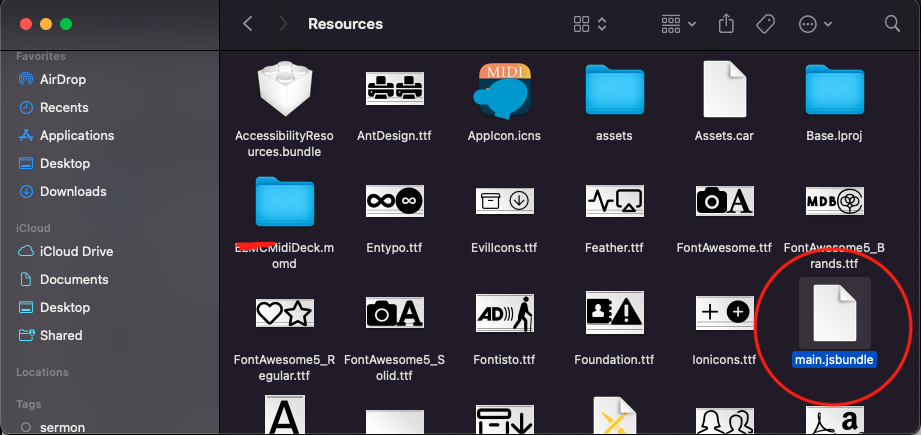The width and height of the screenshot is (921, 435).
Task: Click the Assets.car filename label
Action: click(x=724, y=136)
